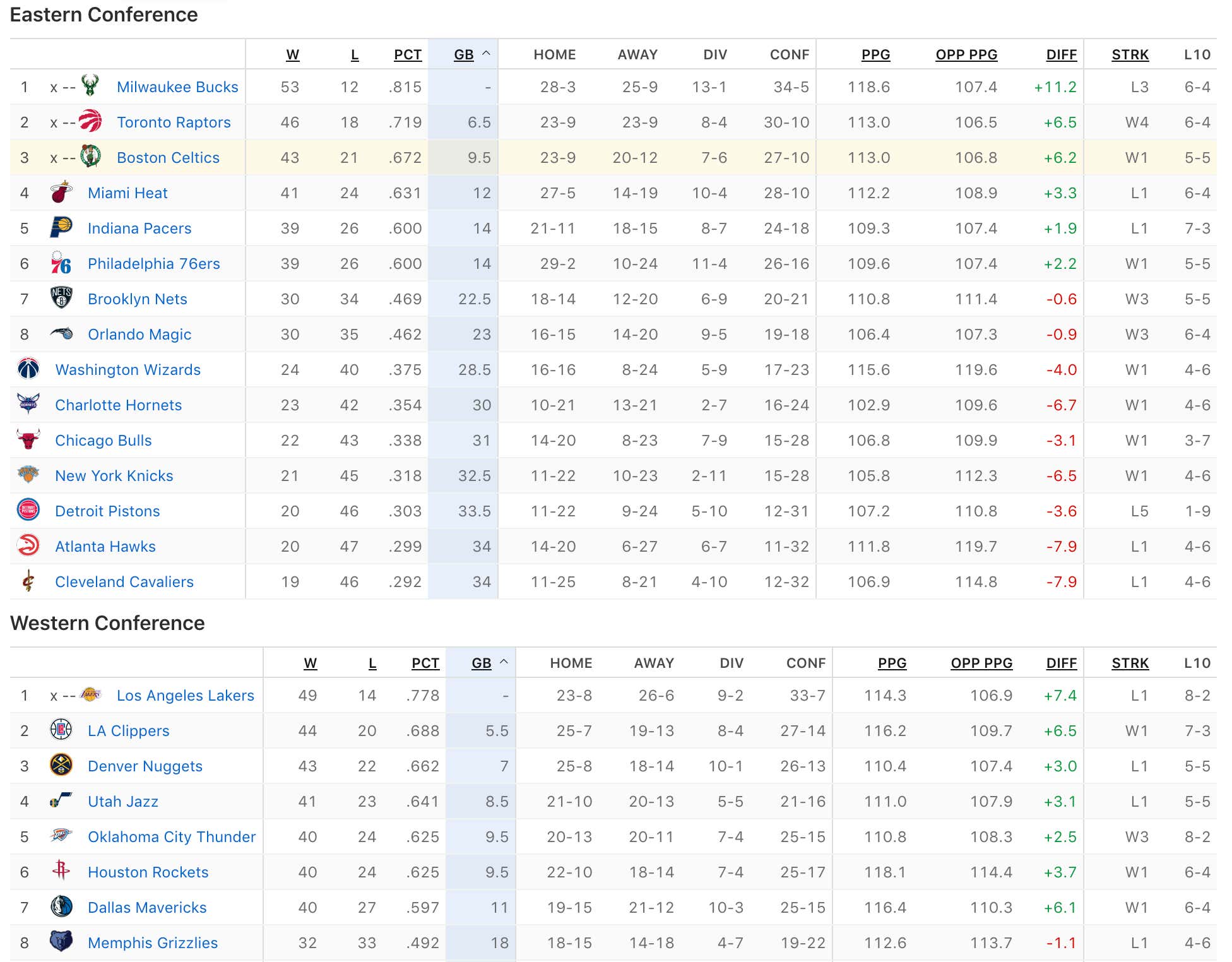
Task: Open the Miami Heat team link
Action: [x=127, y=193]
